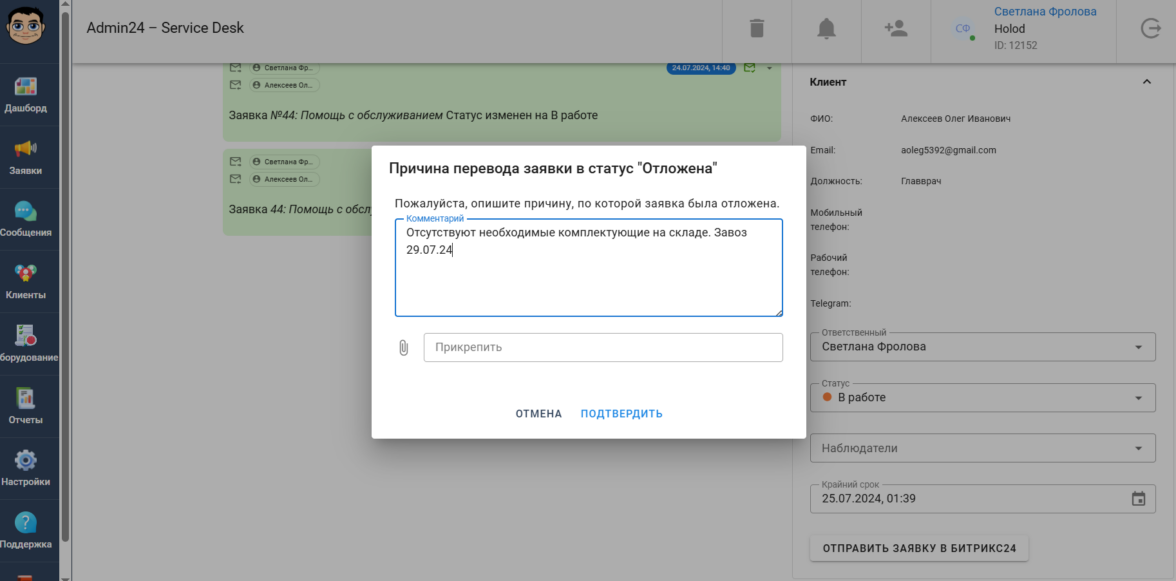Open calendar picker for Крайний срок
Image resolution: width=1176 pixels, height=581 pixels.
tap(1137, 499)
